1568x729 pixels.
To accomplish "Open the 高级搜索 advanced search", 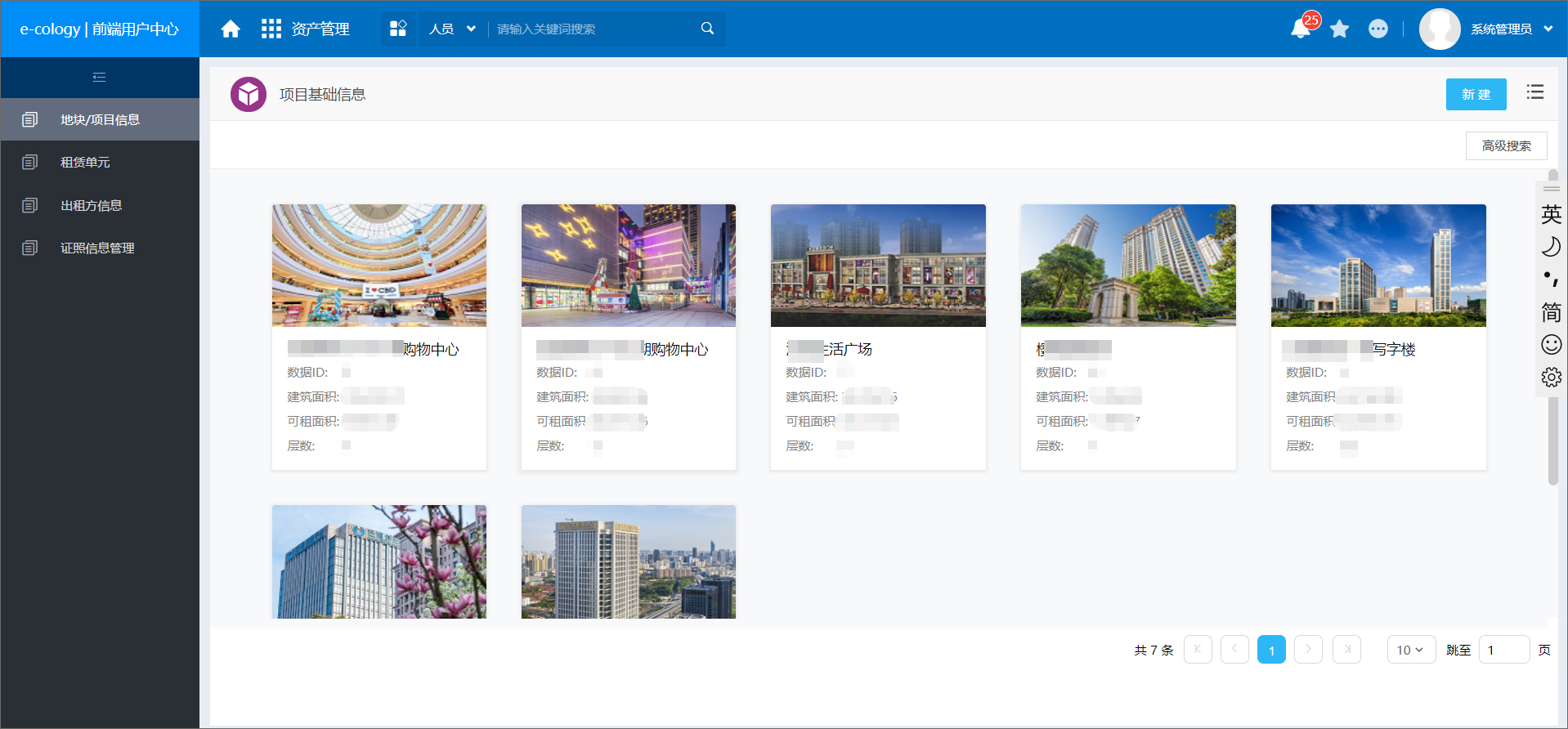I will click(x=1506, y=146).
